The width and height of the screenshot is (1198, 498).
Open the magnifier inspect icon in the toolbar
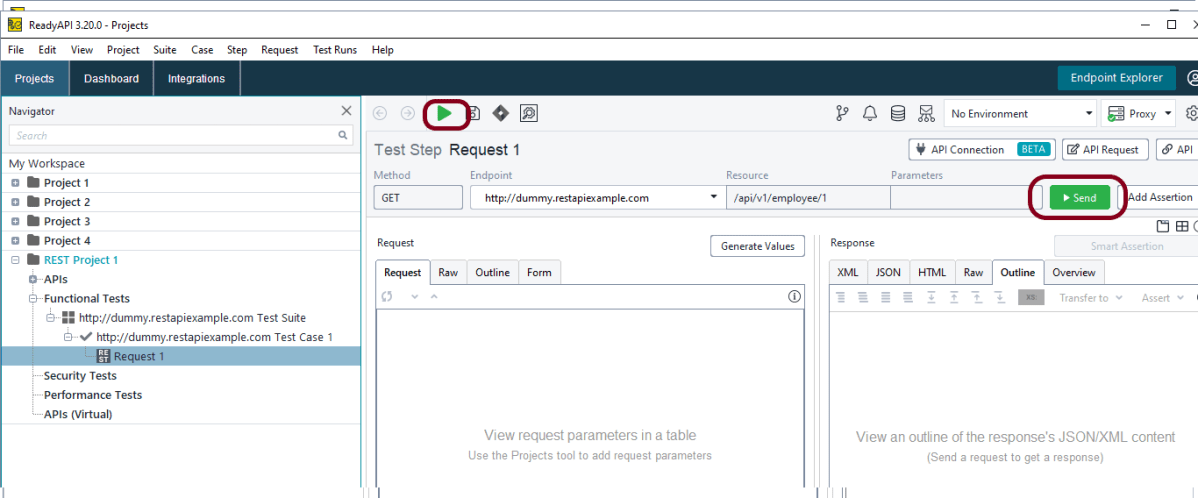[x=529, y=114]
